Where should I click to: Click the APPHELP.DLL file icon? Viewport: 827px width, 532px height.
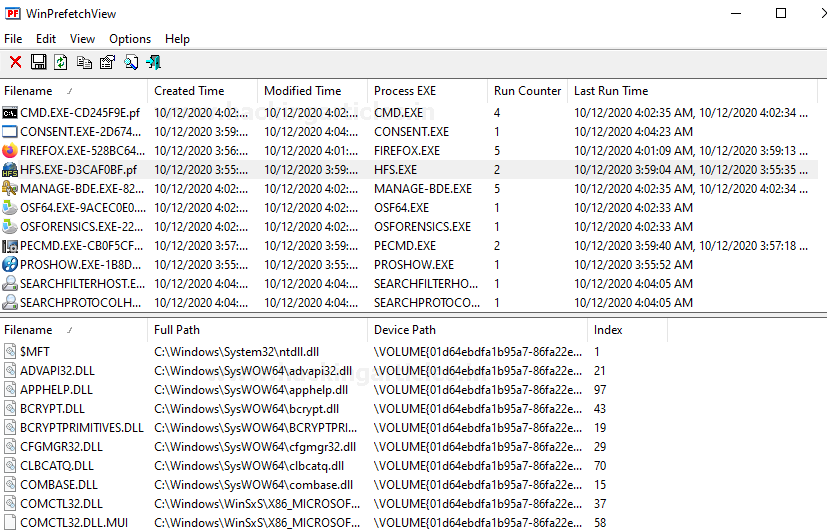click(x=10, y=390)
